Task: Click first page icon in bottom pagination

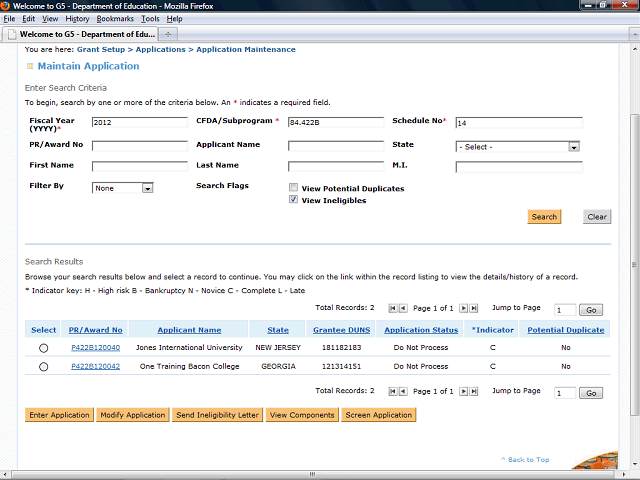Action: [392, 392]
